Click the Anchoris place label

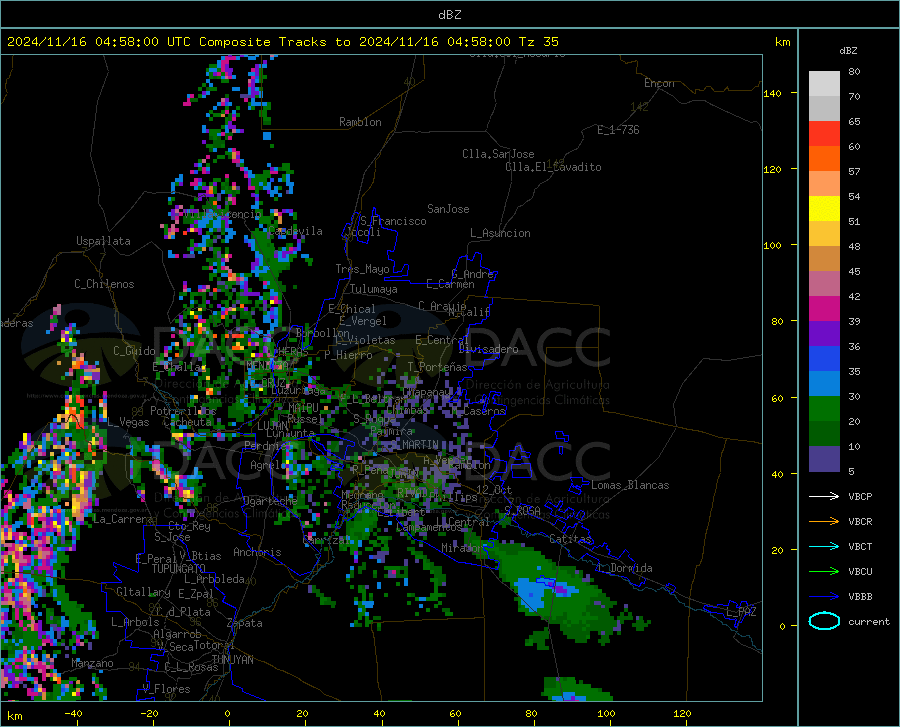(257, 552)
